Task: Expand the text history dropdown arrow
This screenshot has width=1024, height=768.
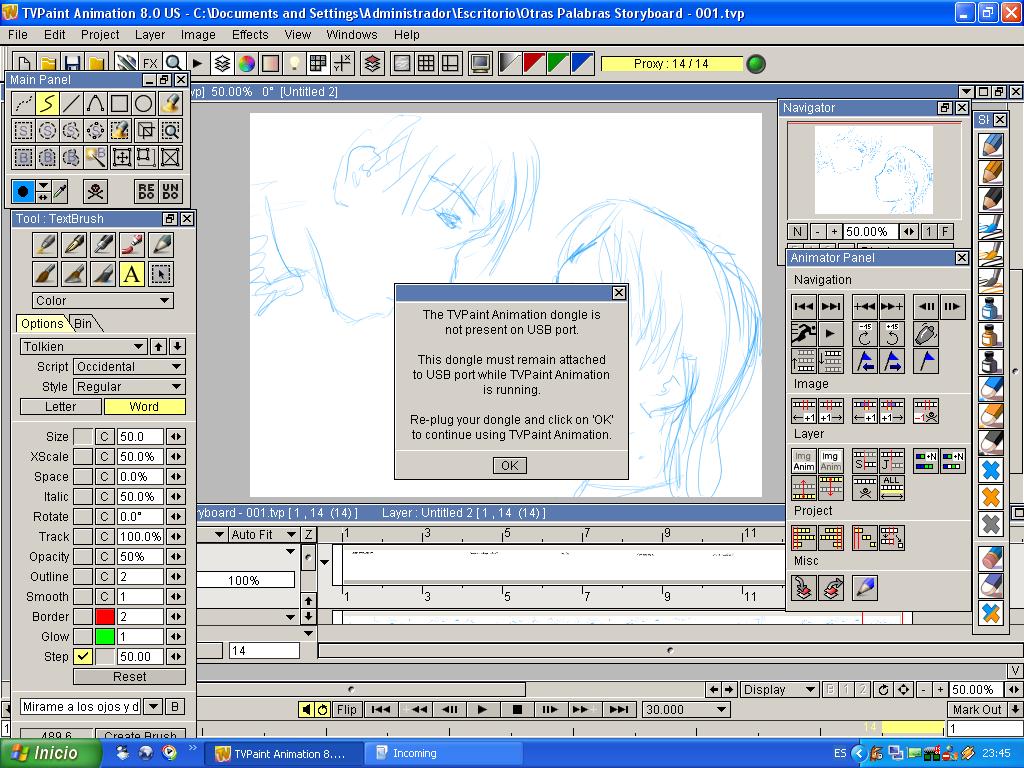Action: (x=153, y=707)
